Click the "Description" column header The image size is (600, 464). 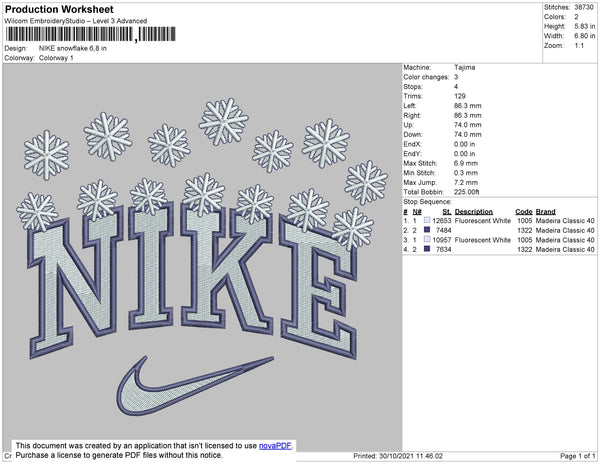[x=473, y=212]
